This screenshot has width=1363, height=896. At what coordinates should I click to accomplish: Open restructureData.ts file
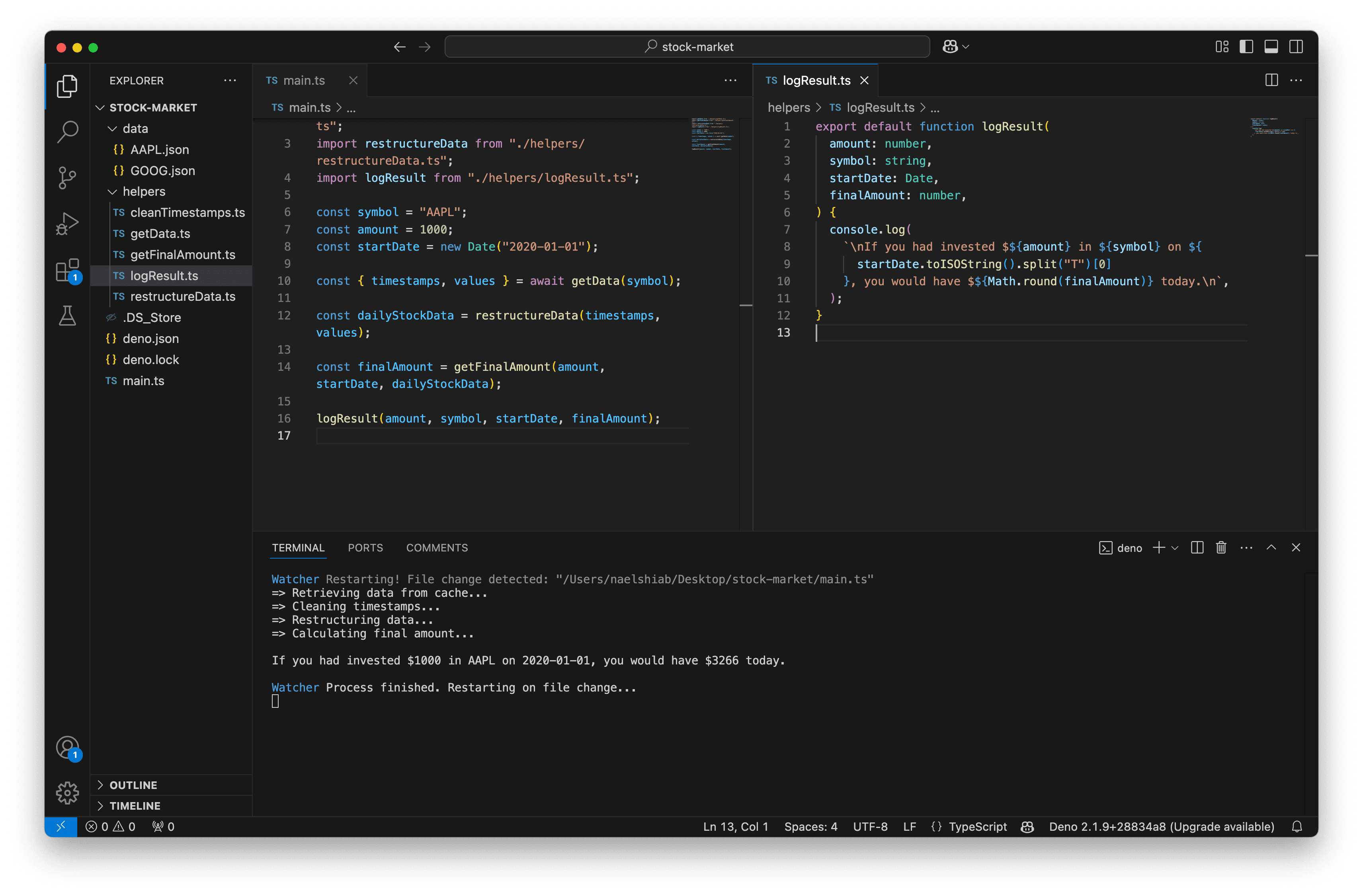click(x=171, y=296)
